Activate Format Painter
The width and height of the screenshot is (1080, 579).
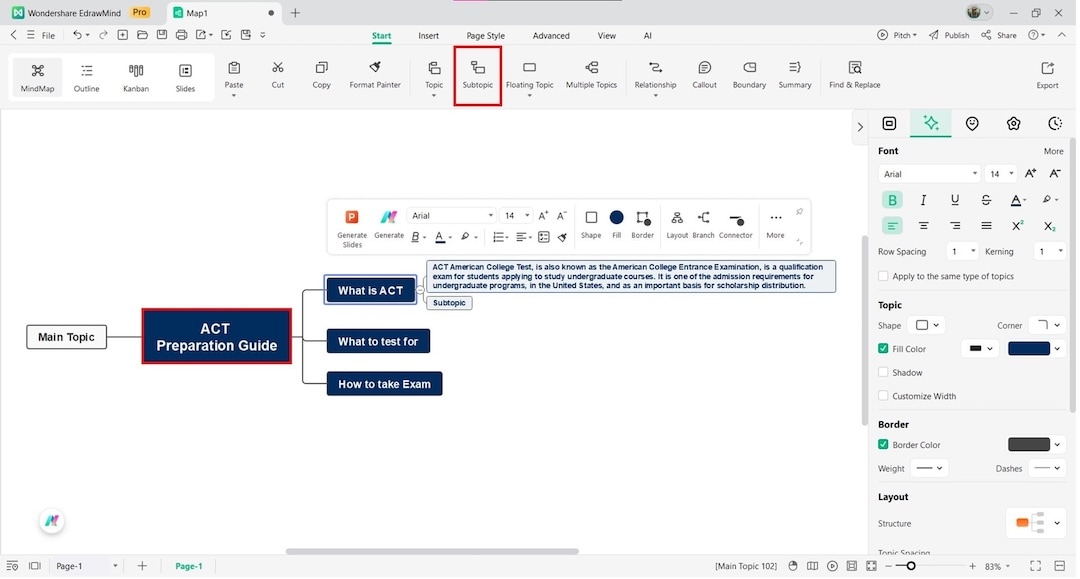[x=375, y=74]
